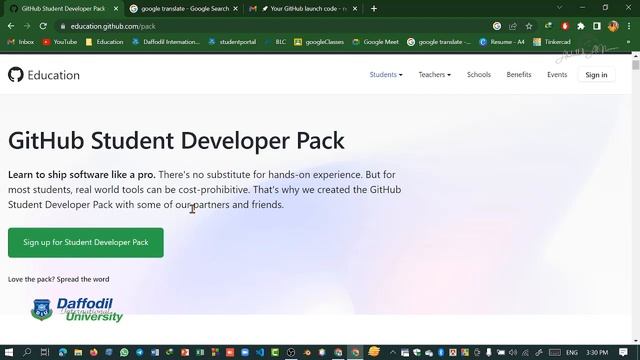Image resolution: width=640 pixels, height=360 pixels.
Task: Click the red shield extension icon
Action: tap(565, 26)
